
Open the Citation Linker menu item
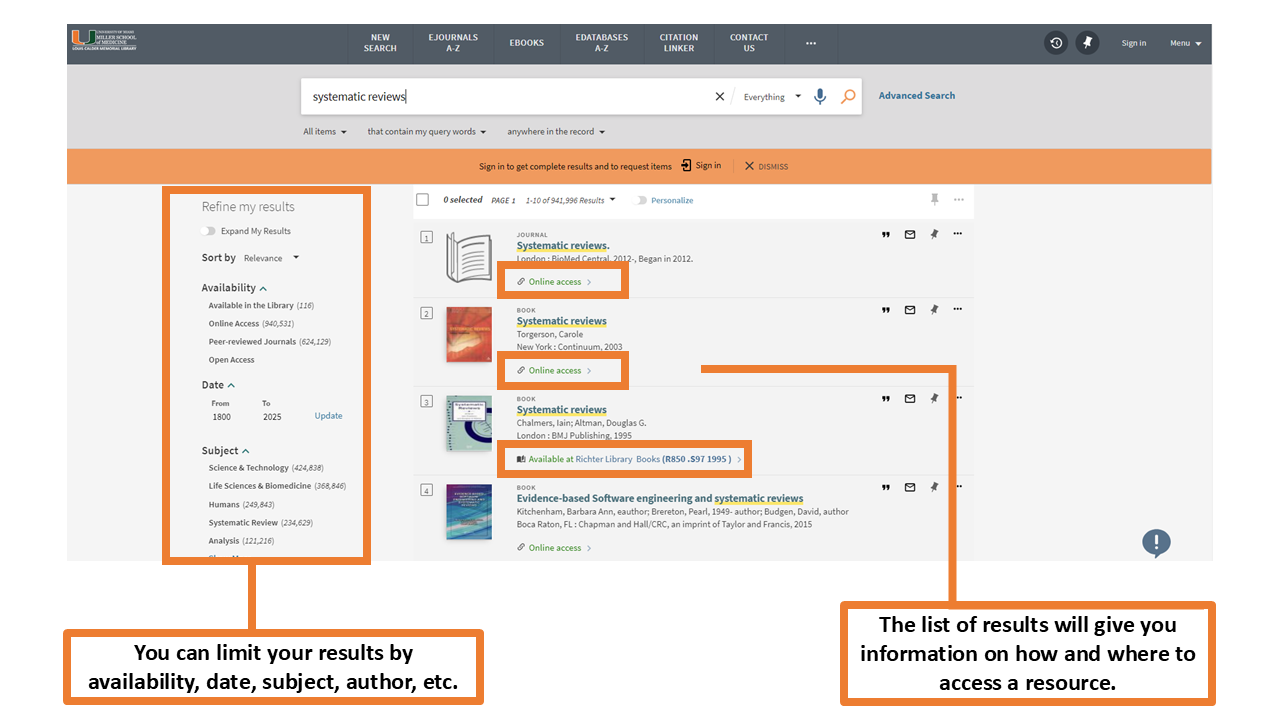678,43
